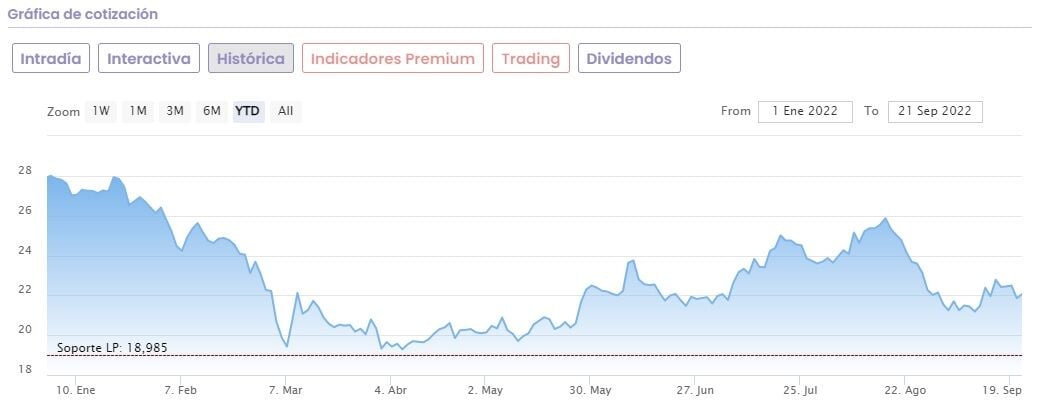Zoom chart to 3M

coord(175,111)
